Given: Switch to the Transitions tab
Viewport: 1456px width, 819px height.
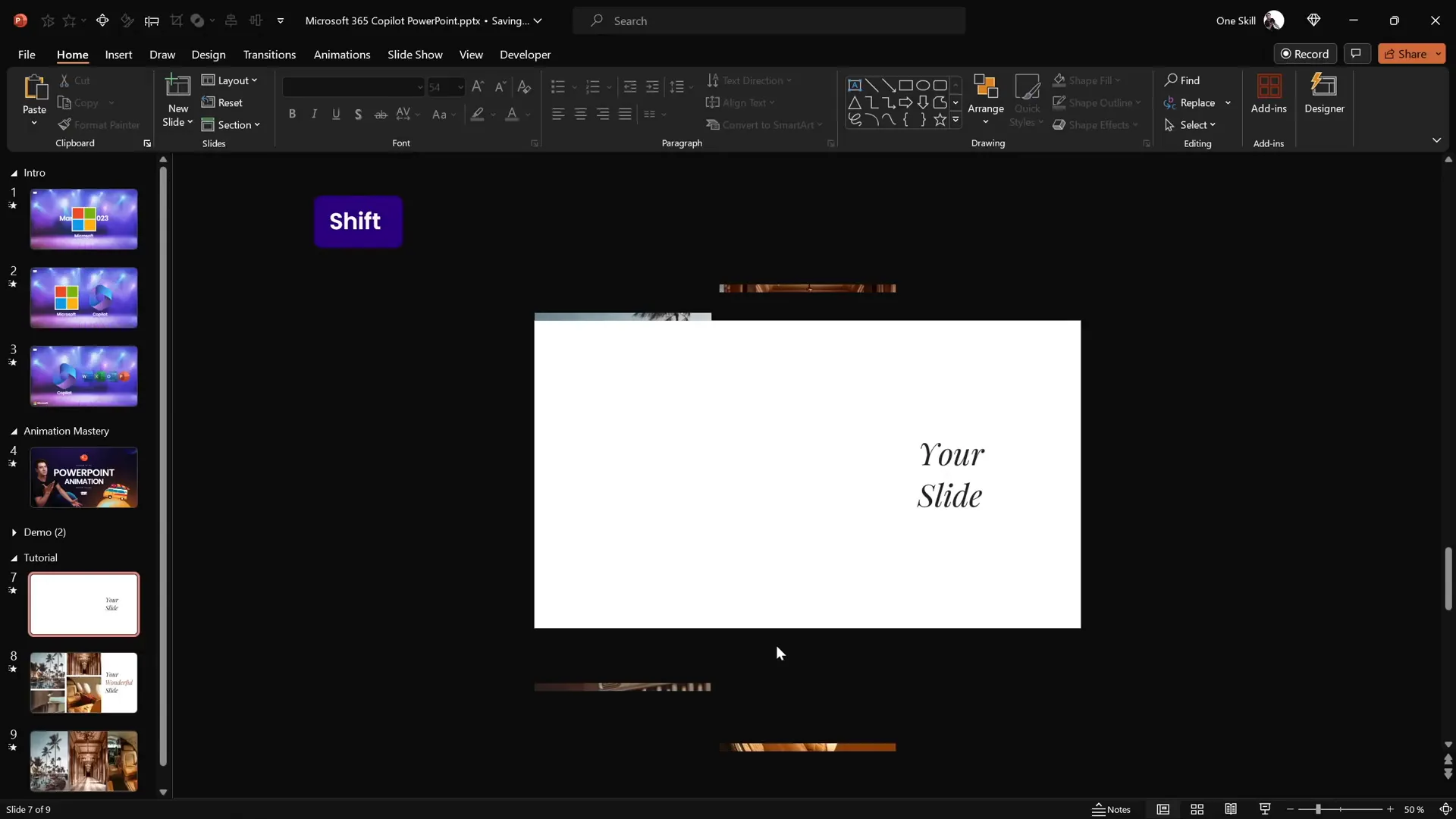Looking at the screenshot, I should click(269, 55).
